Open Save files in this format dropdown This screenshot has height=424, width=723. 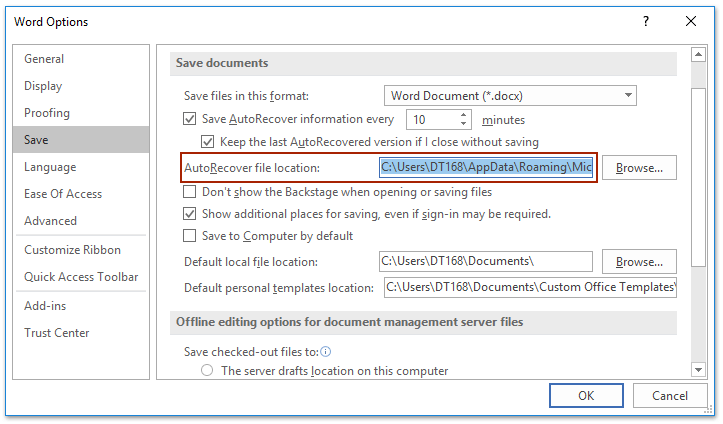510,95
